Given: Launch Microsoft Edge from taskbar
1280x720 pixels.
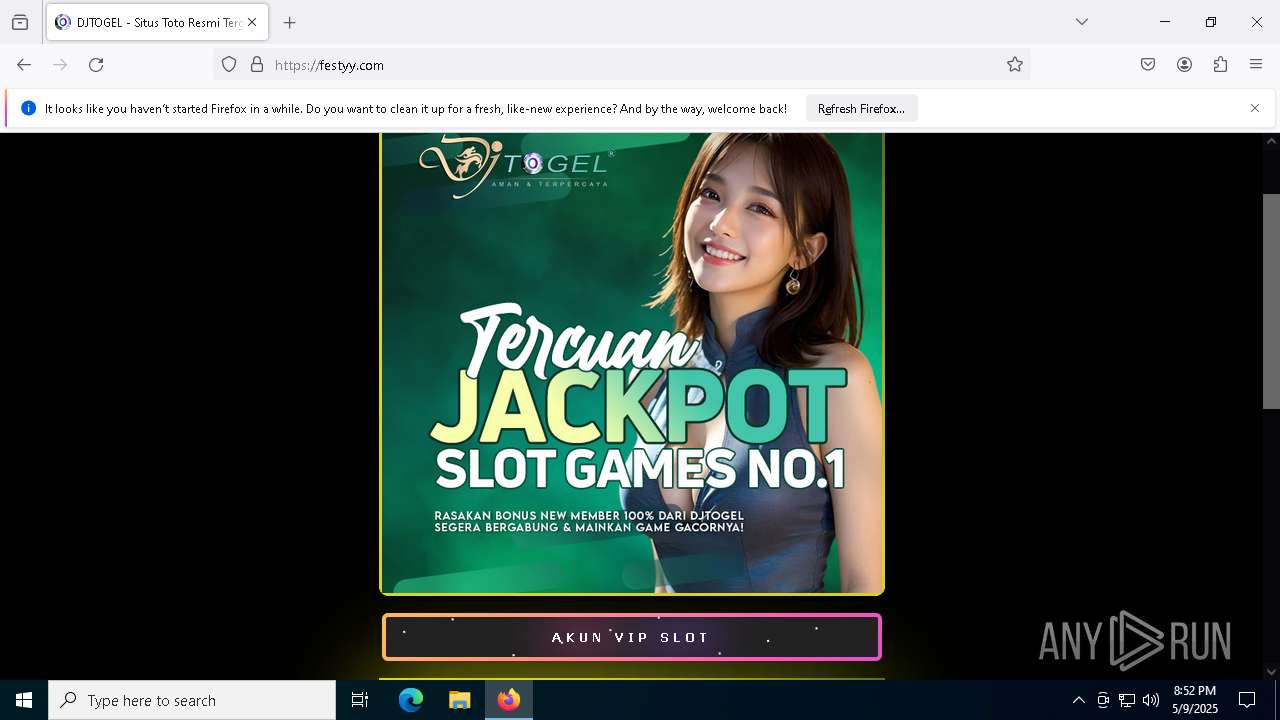Looking at the screenshot, I should (x=411, y=700).
